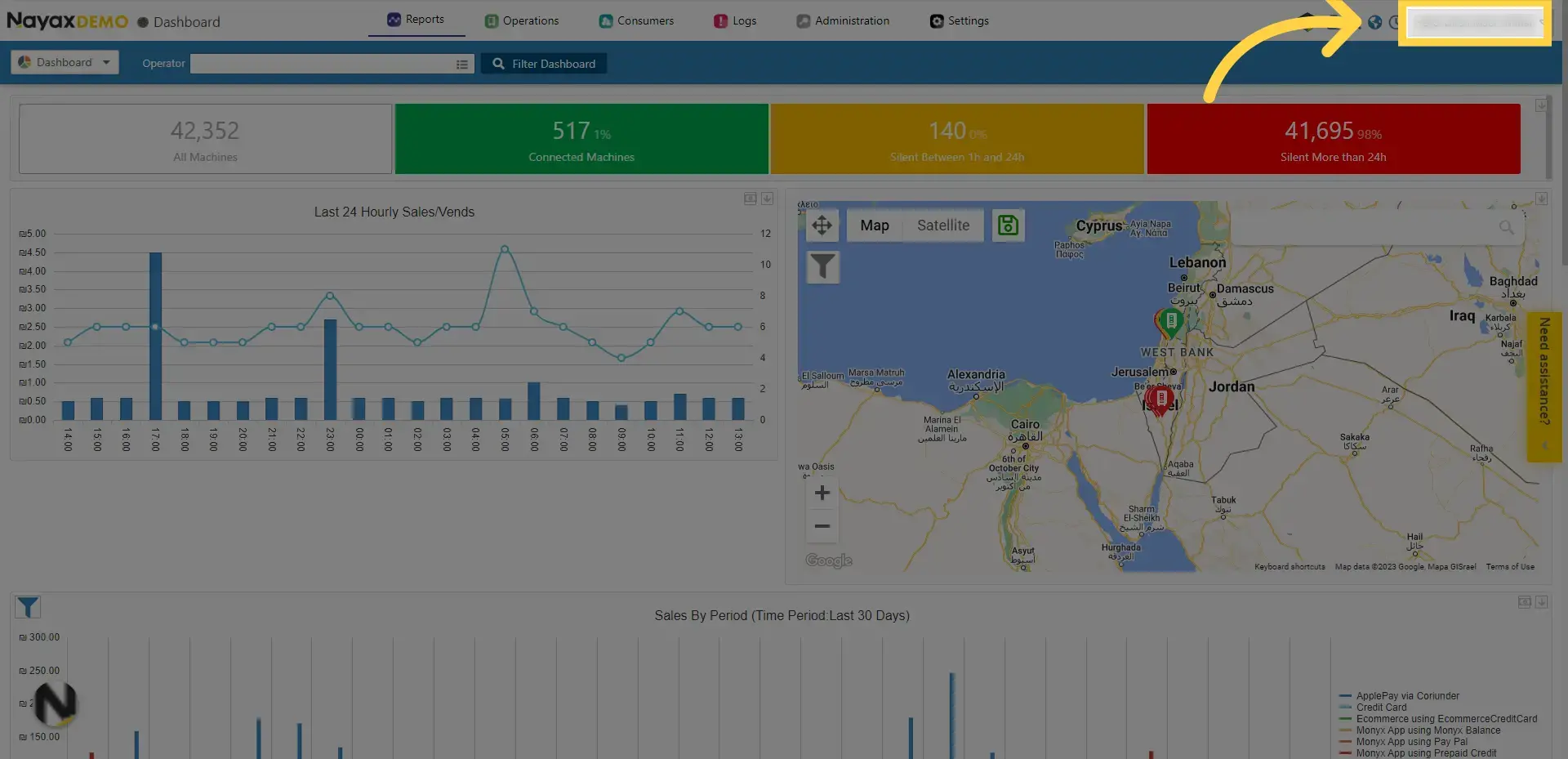Viewport: 1568px width, 759px height.
Task: Open the highlighted user account dropdown
Action: pyautogui.click(x=1475, y=23)
